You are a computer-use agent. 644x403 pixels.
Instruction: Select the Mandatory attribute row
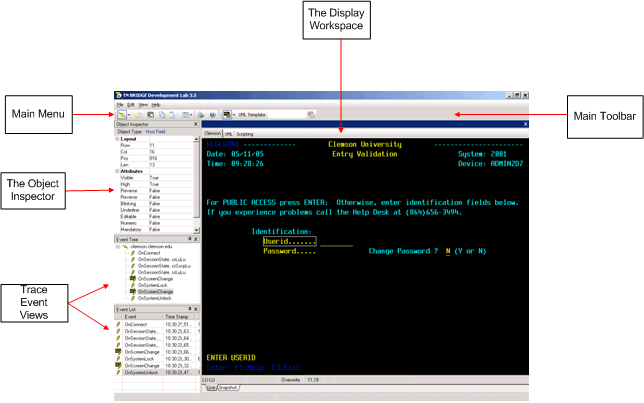(156, 229)
